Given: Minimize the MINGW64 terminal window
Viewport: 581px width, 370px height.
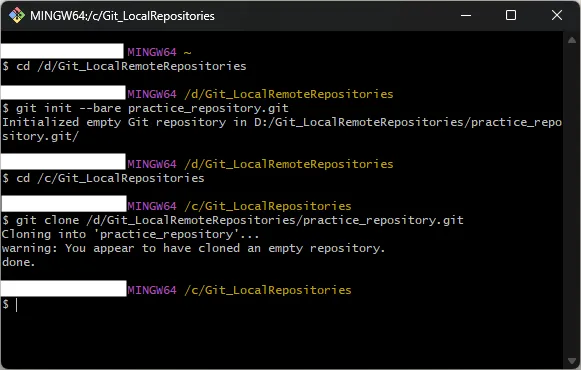Looking at the screenshot, I should point(466,16).
